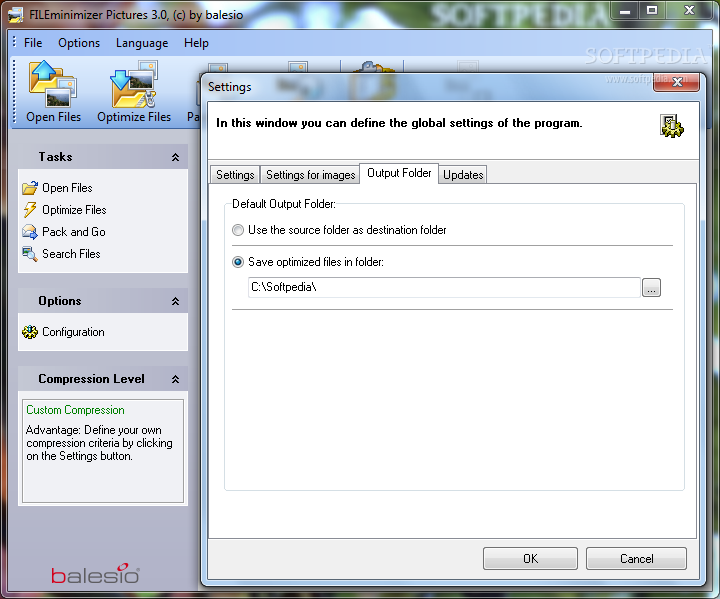
Task: Click the Search Files magnifier icon
Action: (30, 254)
